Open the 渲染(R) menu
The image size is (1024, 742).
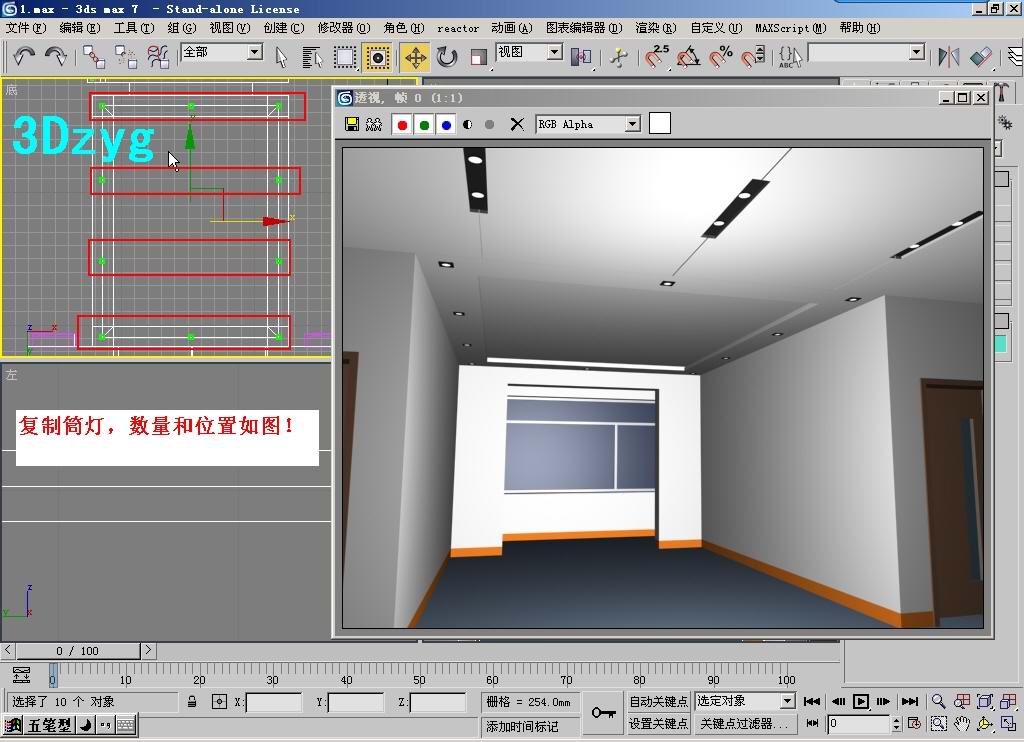click(x=655, y=28)
